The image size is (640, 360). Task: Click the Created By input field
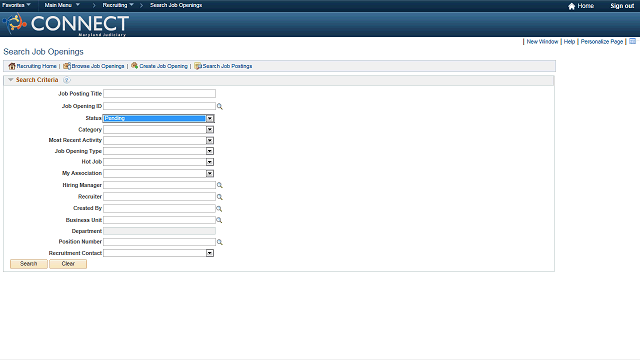[159, 208]
